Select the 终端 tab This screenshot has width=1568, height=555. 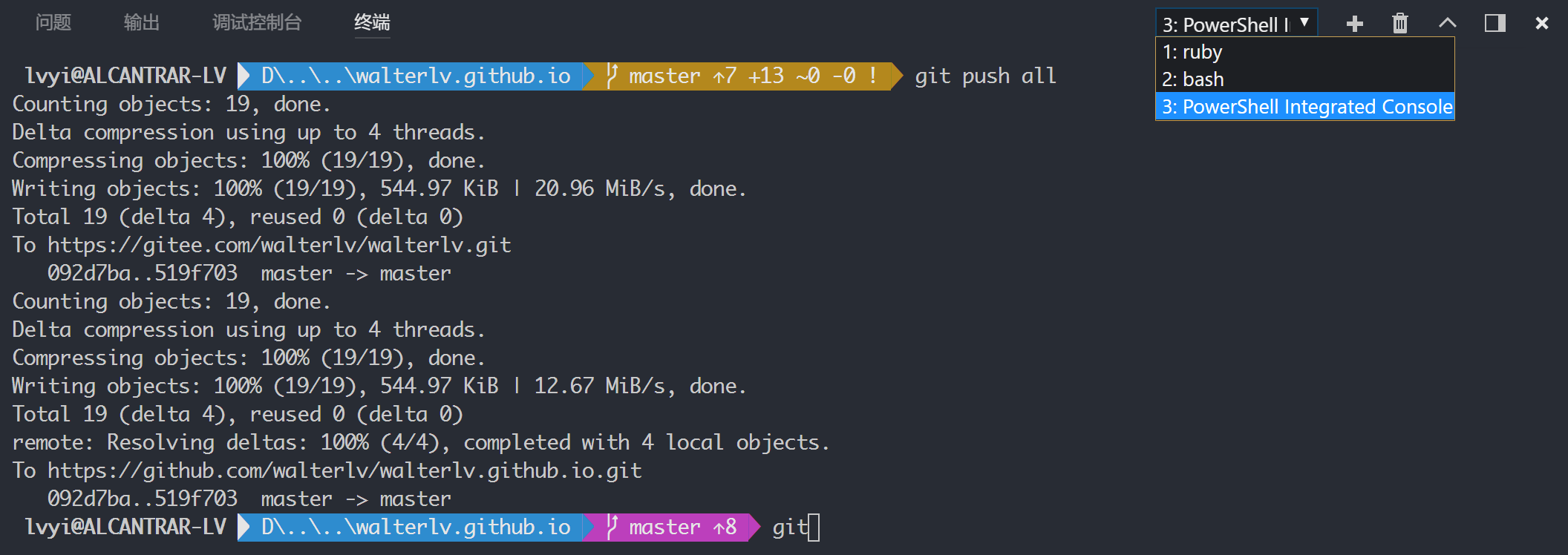click(373, 23)
